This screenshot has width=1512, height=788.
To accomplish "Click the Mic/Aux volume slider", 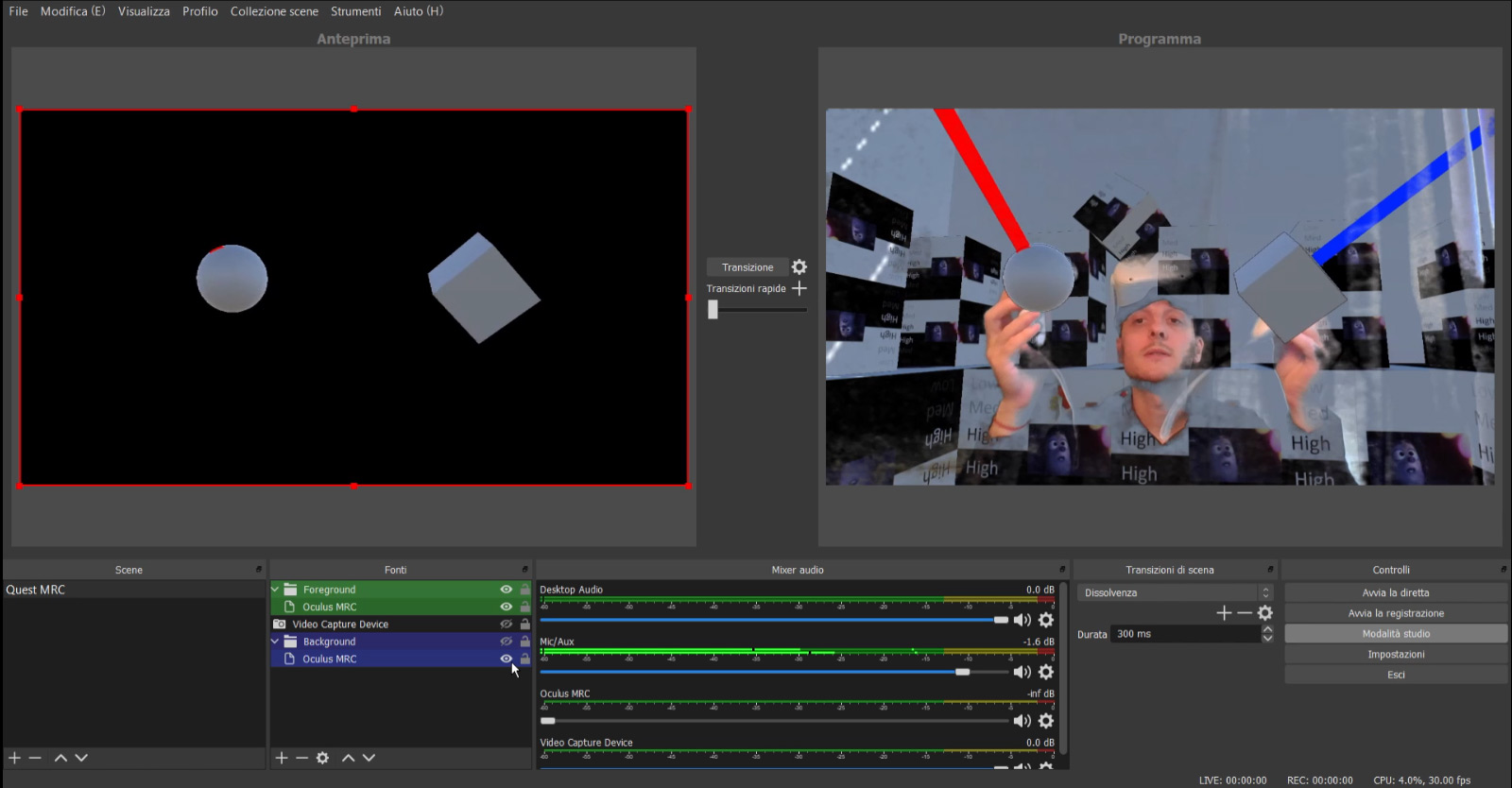I will pos(774,672).
